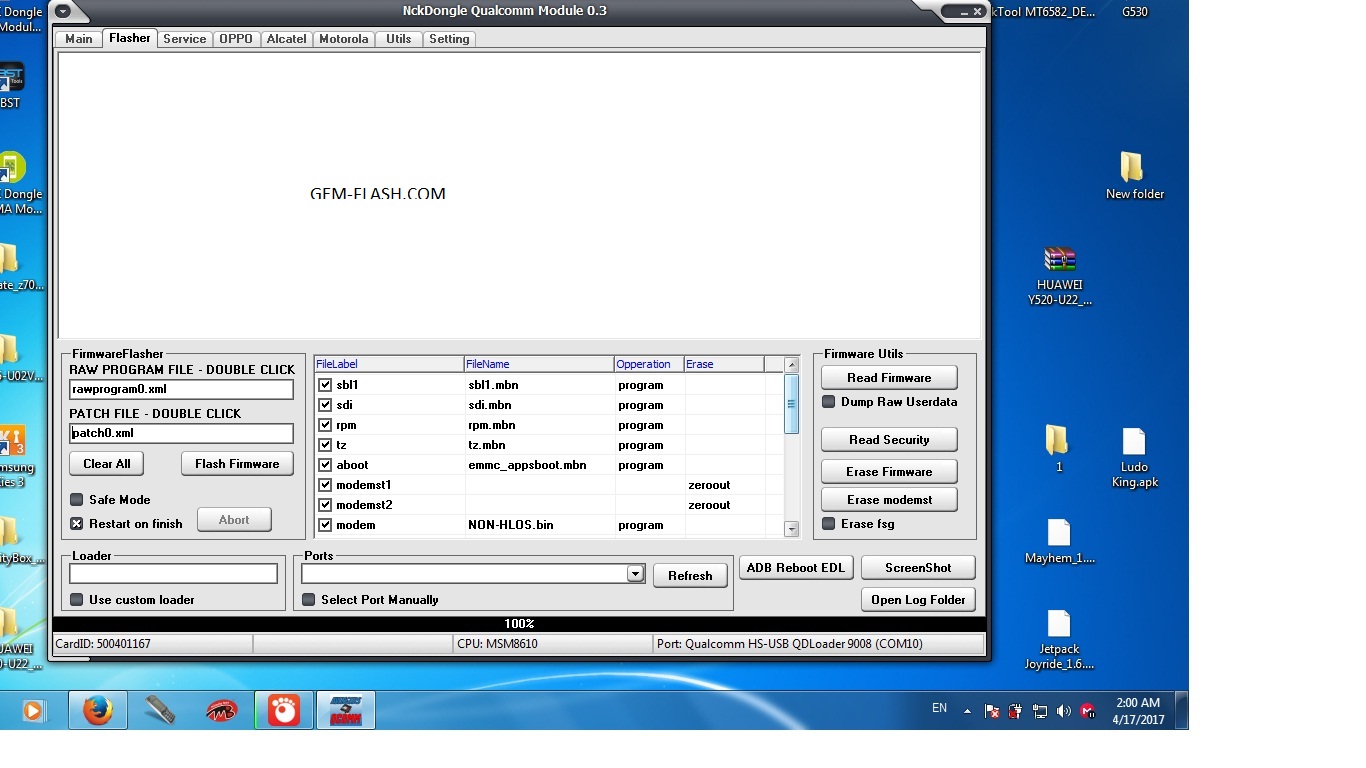Click the red M taskbar icon
1366x768 pixels.
(222, 710)
